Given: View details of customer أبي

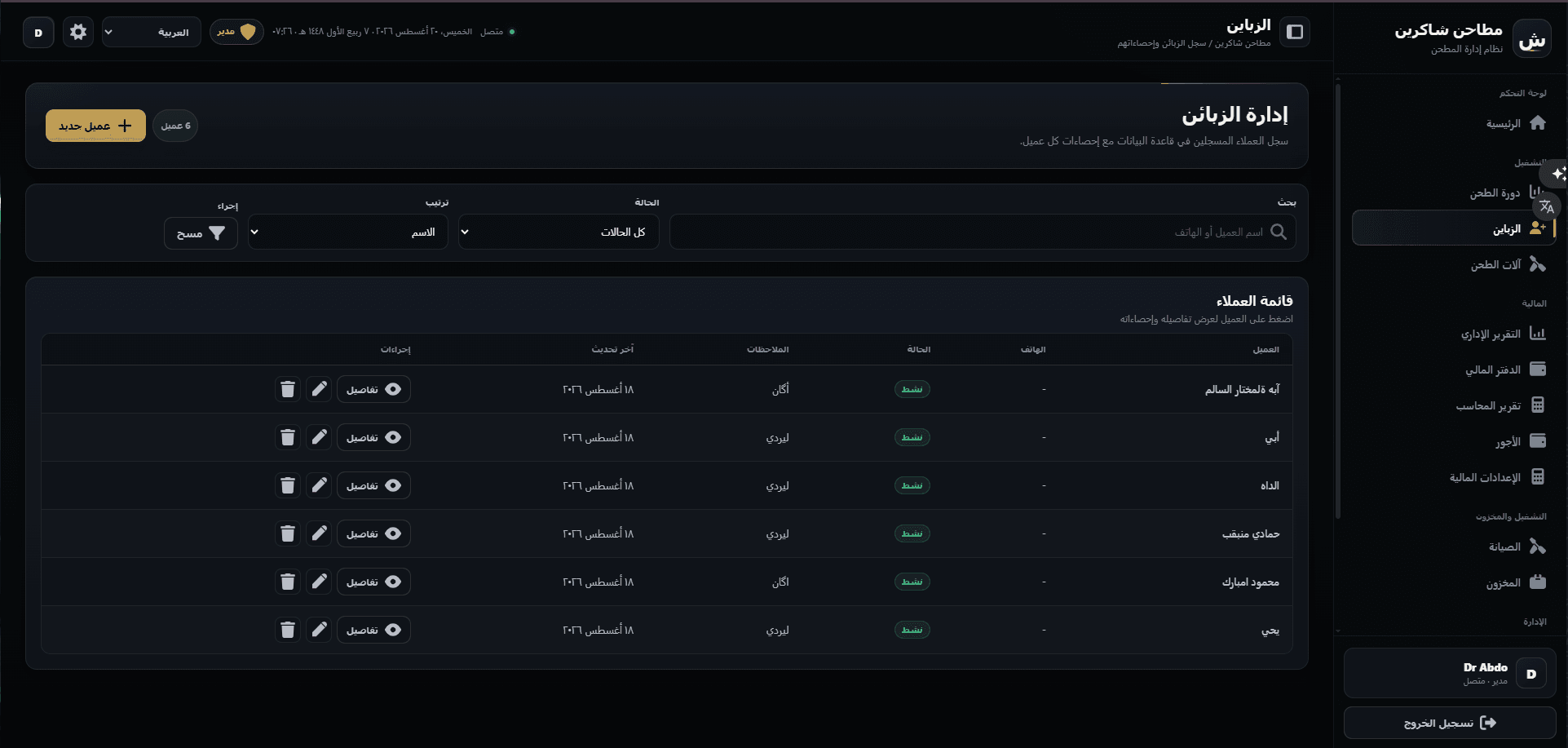Looking at the screenshot, I should click(x=373, y=437).
